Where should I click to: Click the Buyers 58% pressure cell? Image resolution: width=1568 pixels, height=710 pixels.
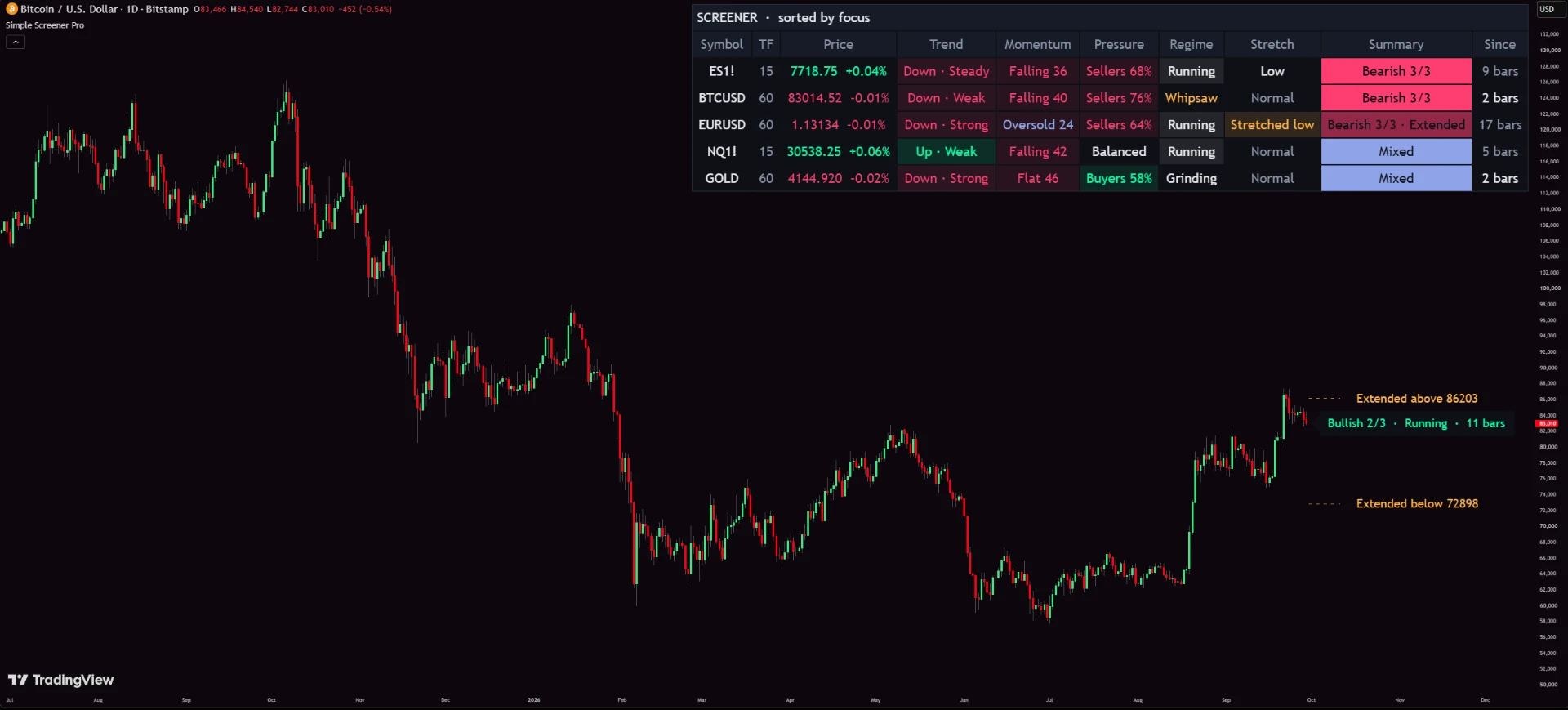tap(1119, 178)
